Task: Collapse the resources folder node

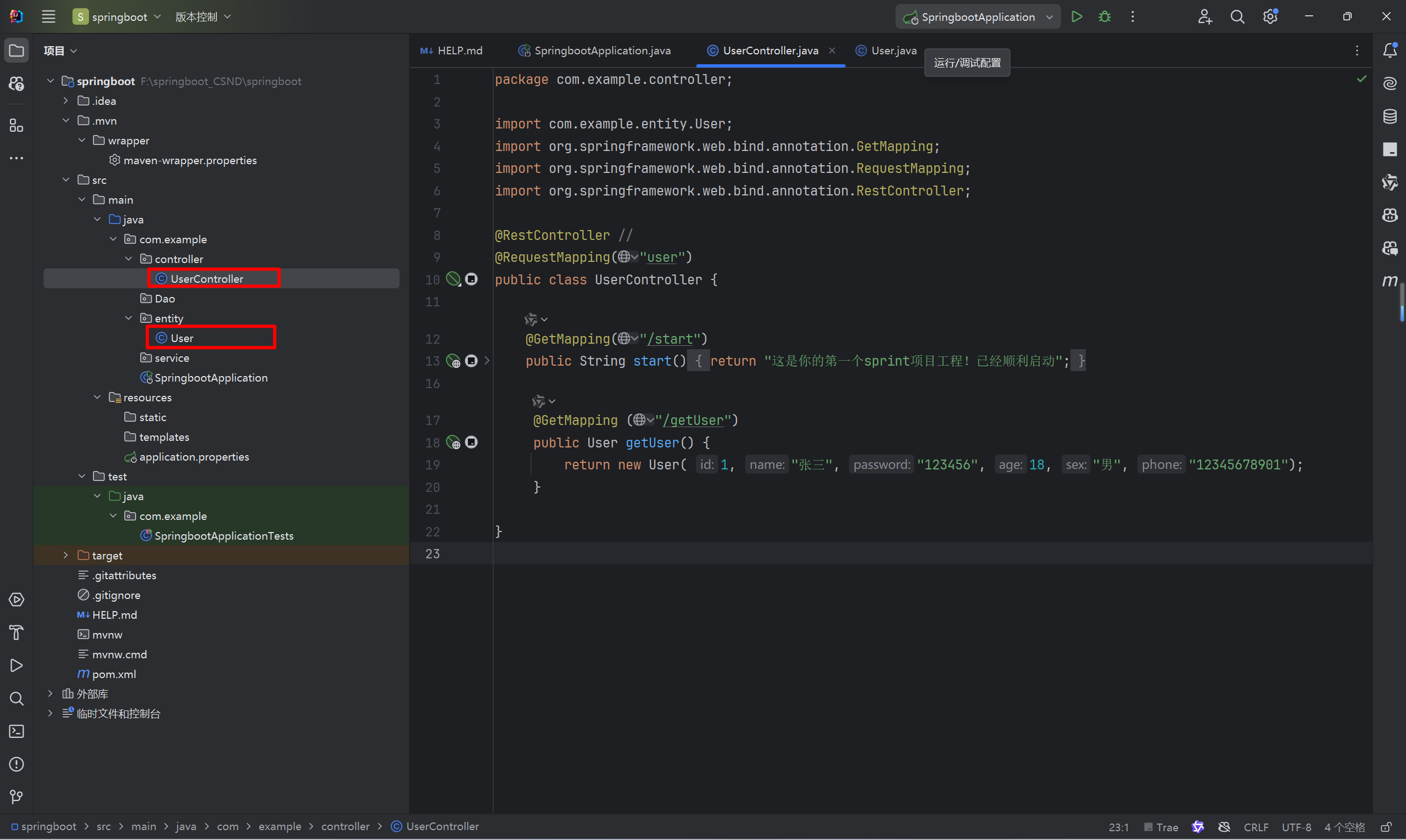Action: [97, 397]
